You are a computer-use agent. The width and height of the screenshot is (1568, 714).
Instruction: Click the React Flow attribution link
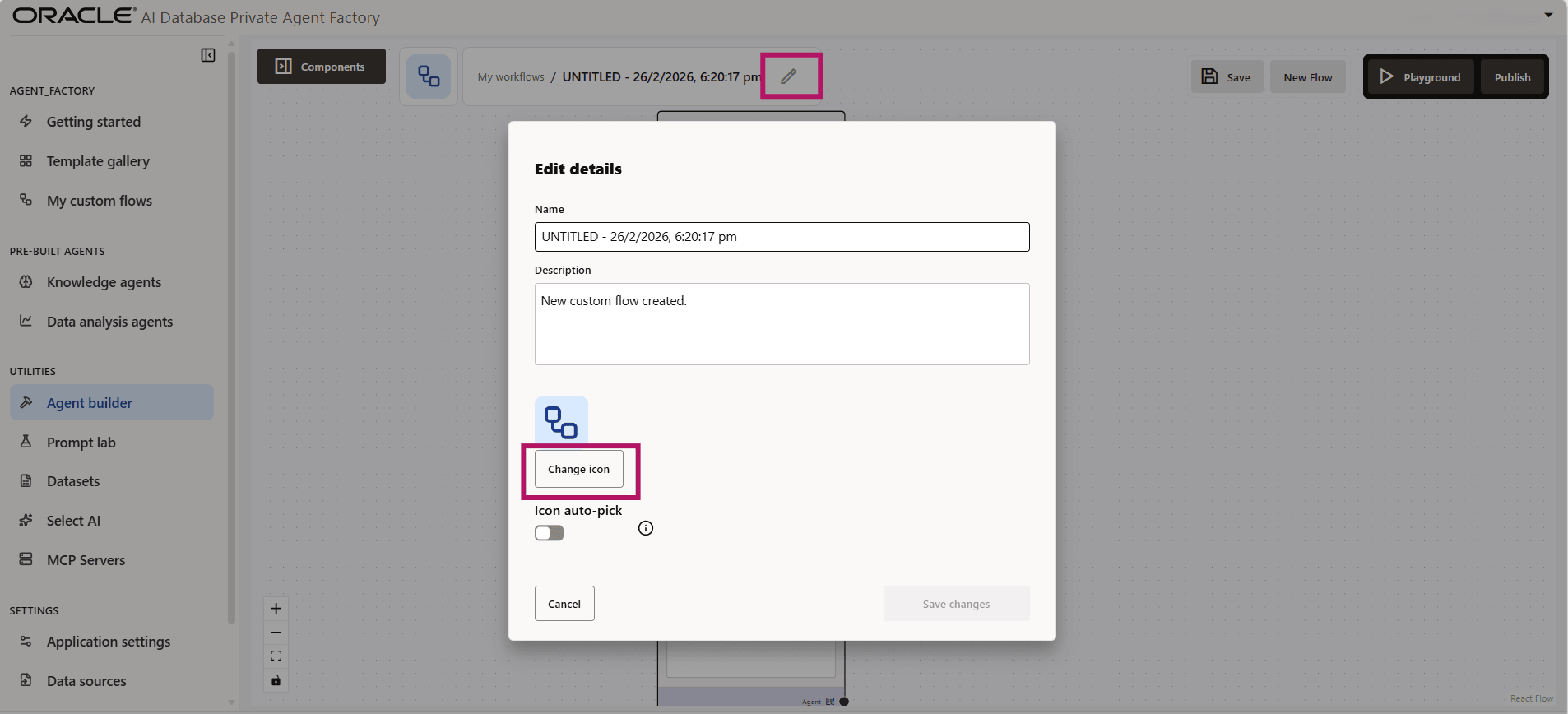pos(1532,698)
